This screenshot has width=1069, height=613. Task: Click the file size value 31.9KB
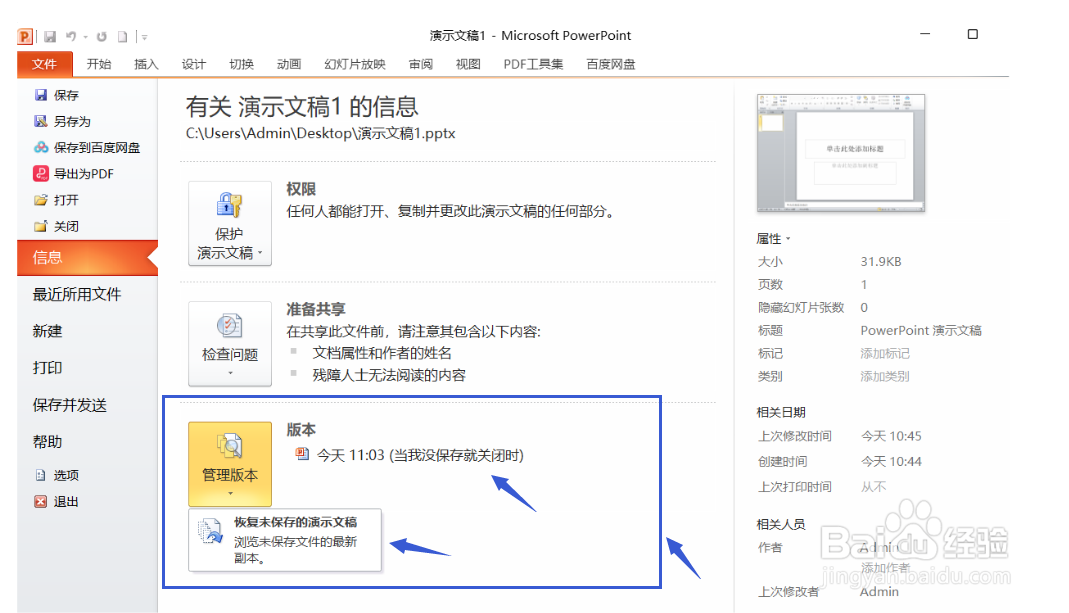pos(881,262)
